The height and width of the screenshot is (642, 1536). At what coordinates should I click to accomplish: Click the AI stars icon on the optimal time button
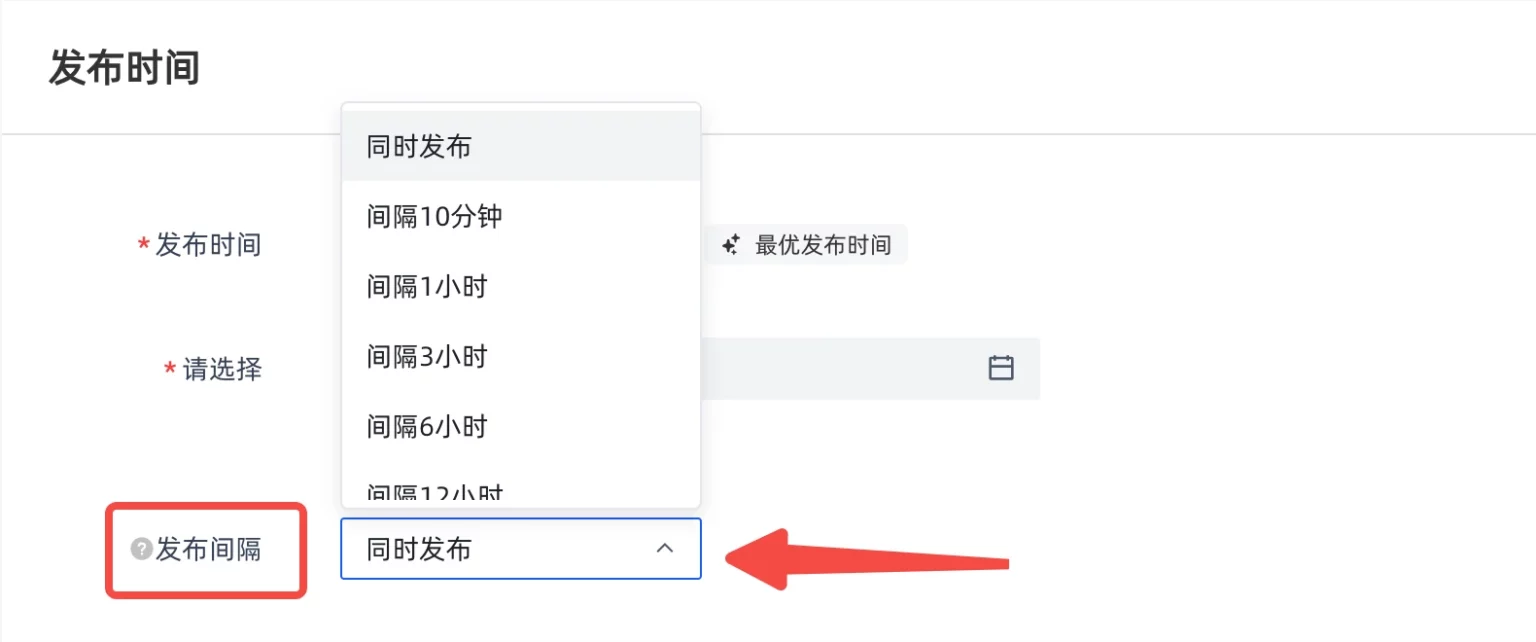[729, 243]
